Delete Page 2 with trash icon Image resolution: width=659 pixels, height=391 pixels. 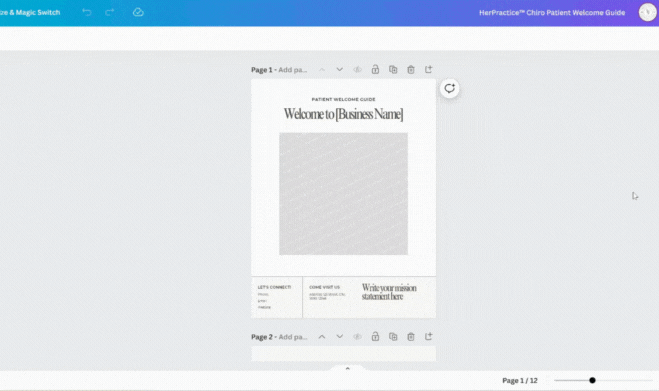click(411, 336)
